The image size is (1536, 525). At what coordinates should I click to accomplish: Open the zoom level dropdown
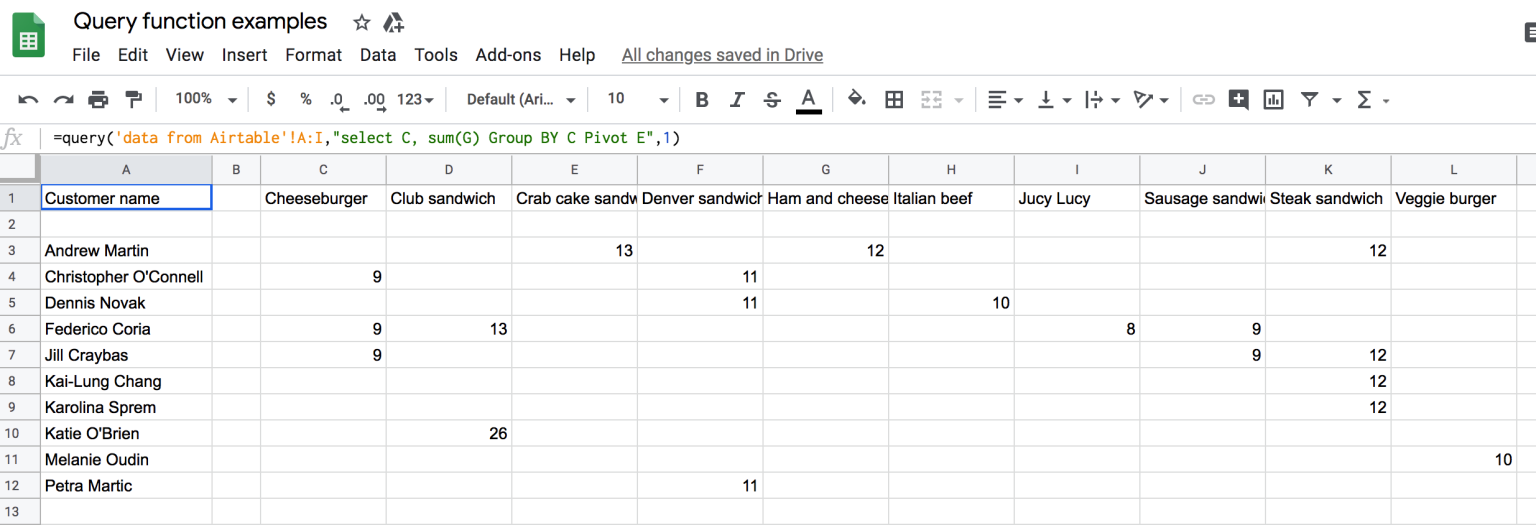click(206, 99)
